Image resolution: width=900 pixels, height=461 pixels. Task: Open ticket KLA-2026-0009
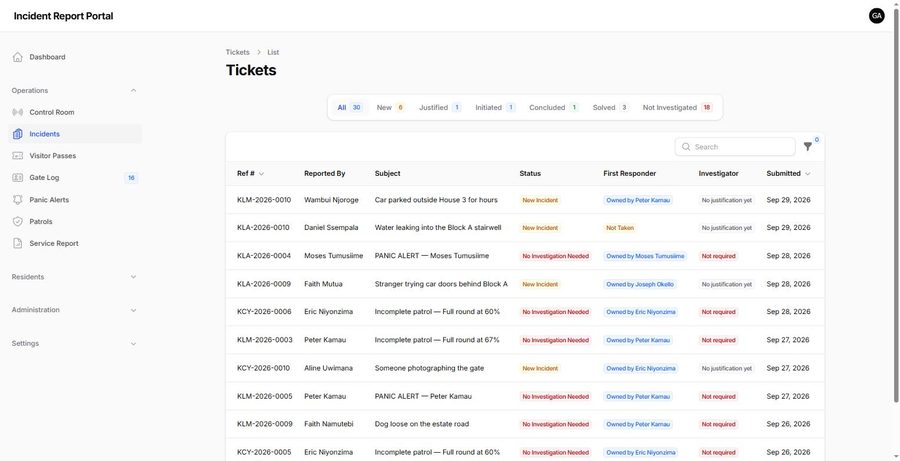pos(264,284)
